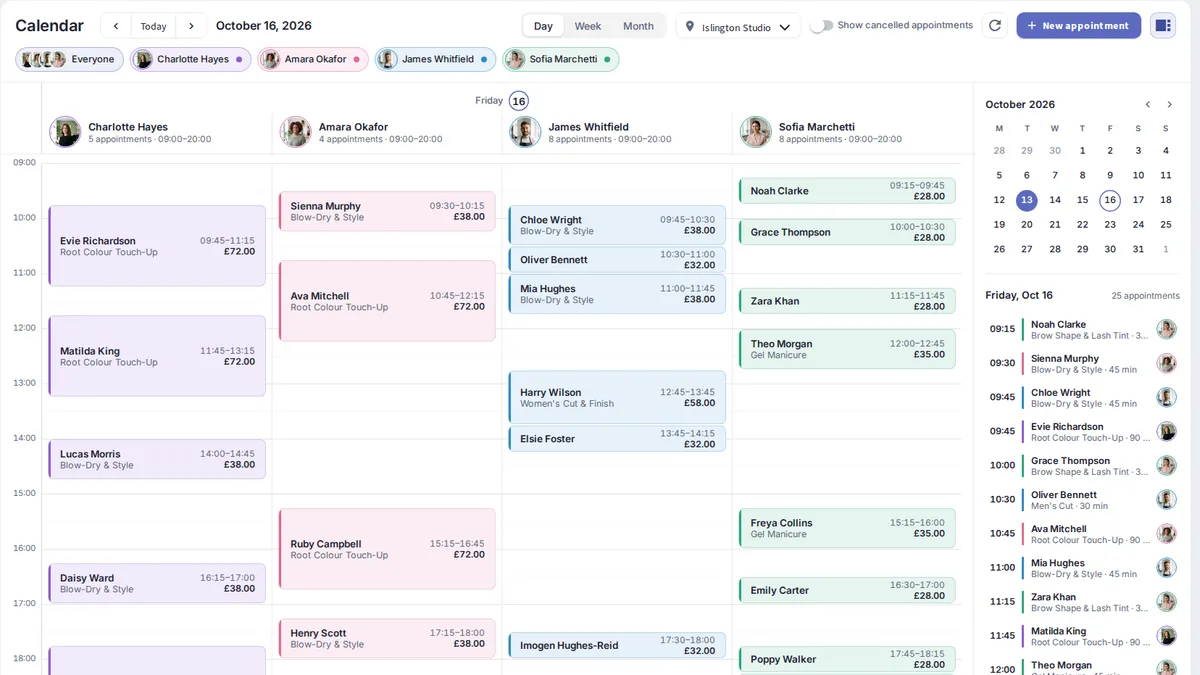Viewport: 1200px width, 675px height.
Task: Click avatar beside Chloe Wright in agenda
Action: tap(1166, 397)
